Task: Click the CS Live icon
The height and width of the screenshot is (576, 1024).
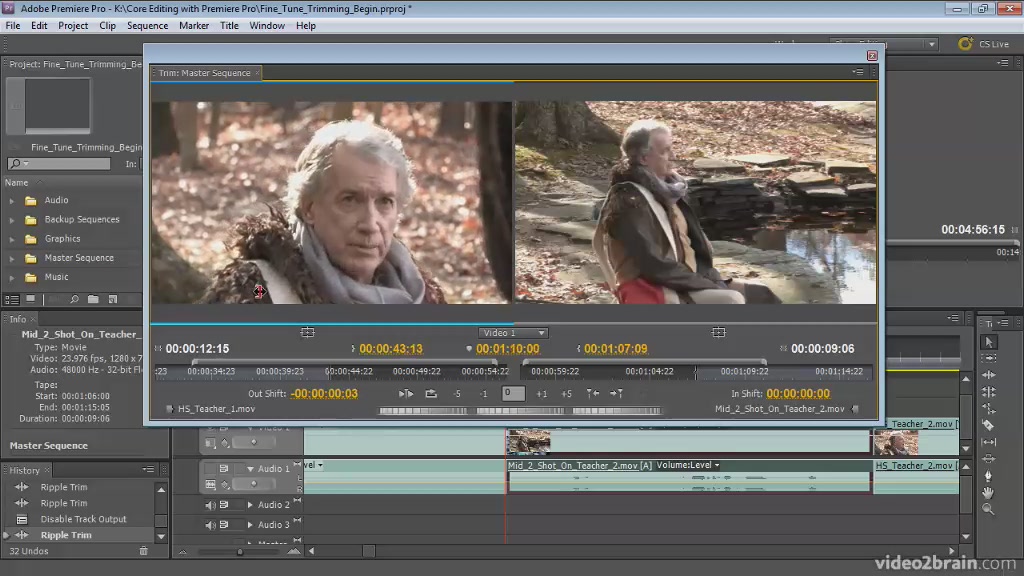Action: (x=965, y=44)
